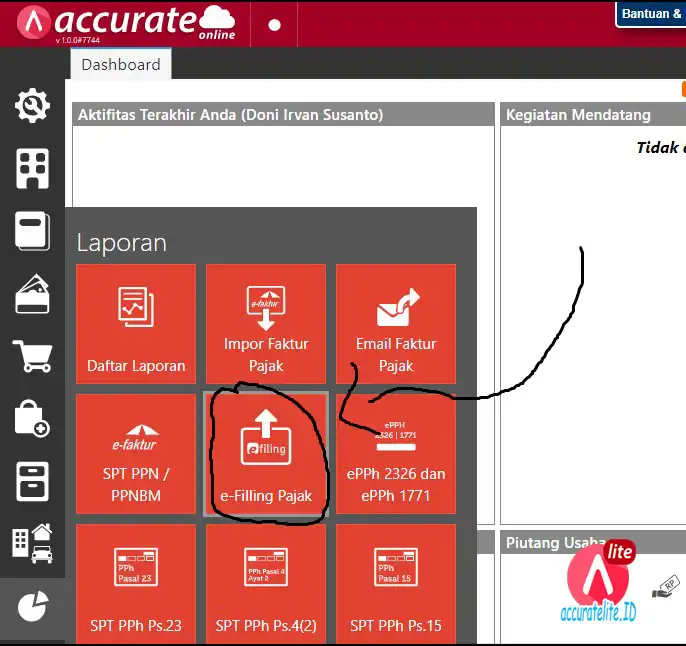This screenshot has width=686, height=646.
Task: Open the General Ledger book sidebar icon
Action: [32, 231]
